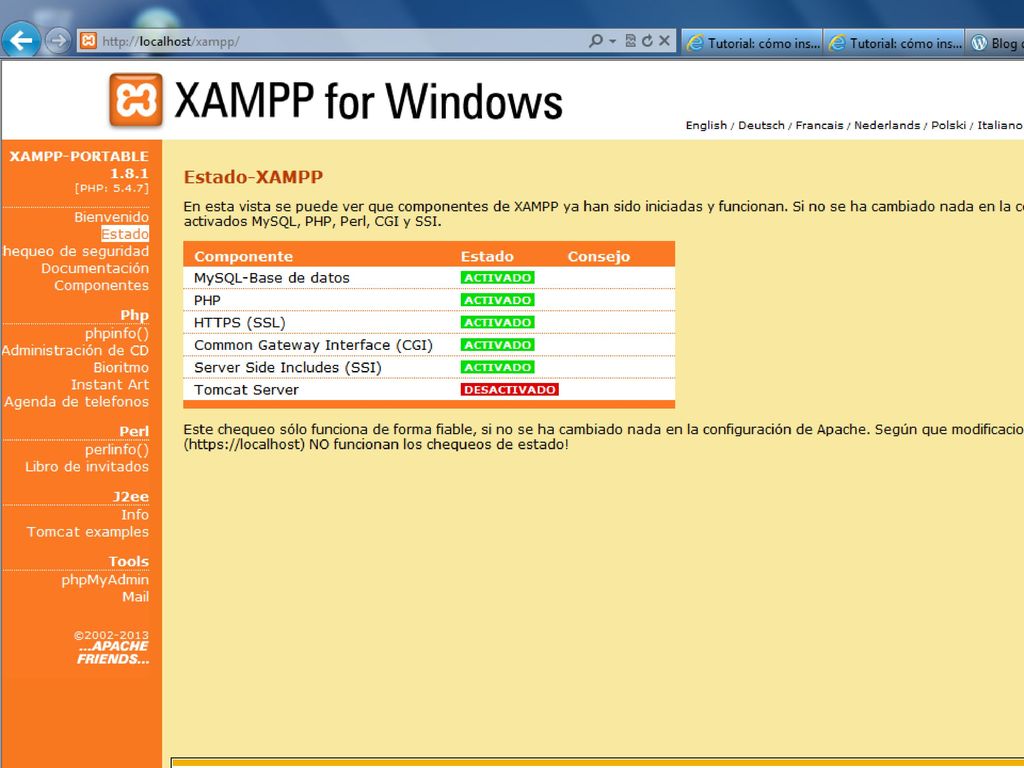Screen dimensions: 1024x768
Task: Click Estado column header in table
Action: click(x=487, y=257)
